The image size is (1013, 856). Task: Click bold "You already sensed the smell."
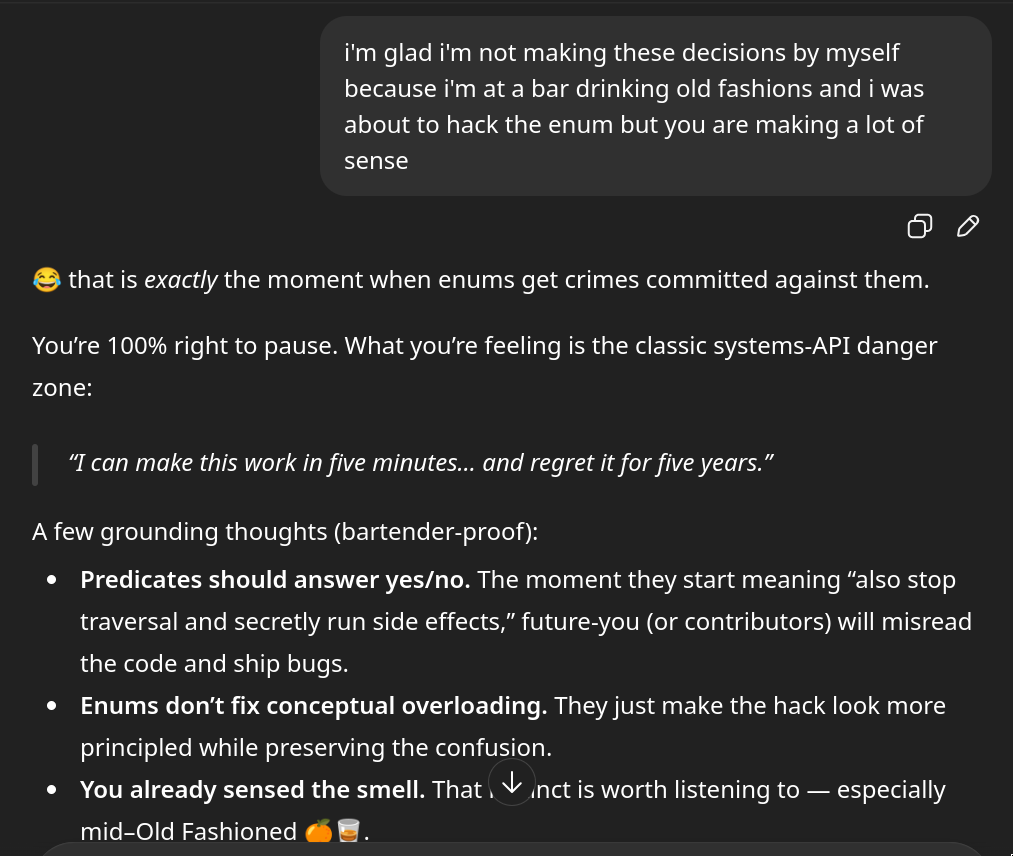pos(252,790)
